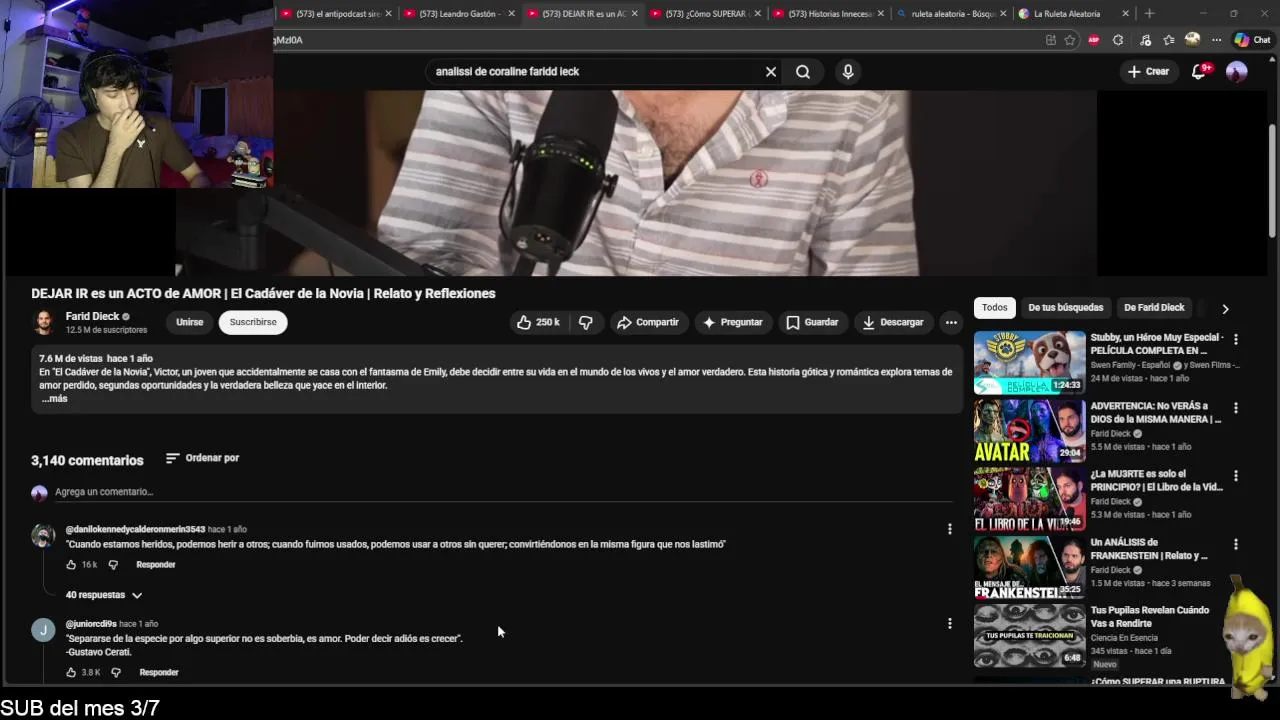Open the browser media control icon
This screenshot has height=720, width=1280.
[x=1145, y=40]
